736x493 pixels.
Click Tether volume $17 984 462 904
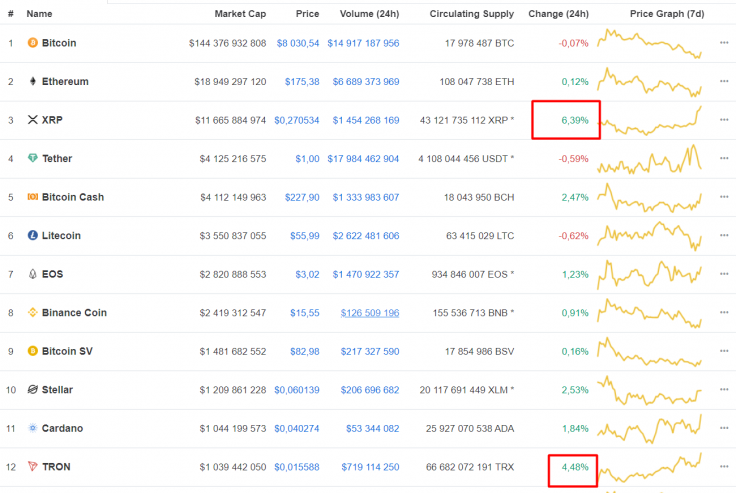(x=363, y=159)
